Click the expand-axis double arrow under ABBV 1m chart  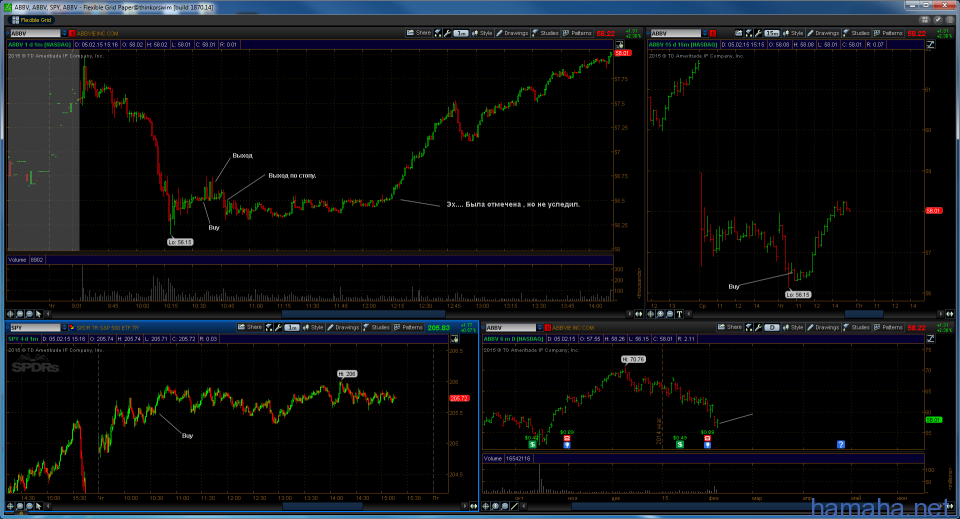coord(639,314)
